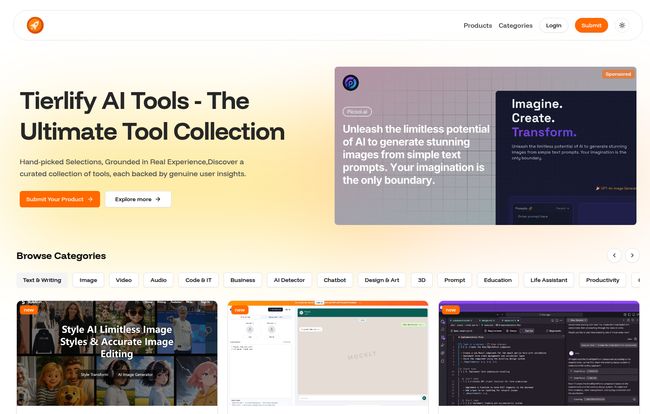Click the Hand-picked Selections description text
The image size is (650, 414).
point(133,168)
